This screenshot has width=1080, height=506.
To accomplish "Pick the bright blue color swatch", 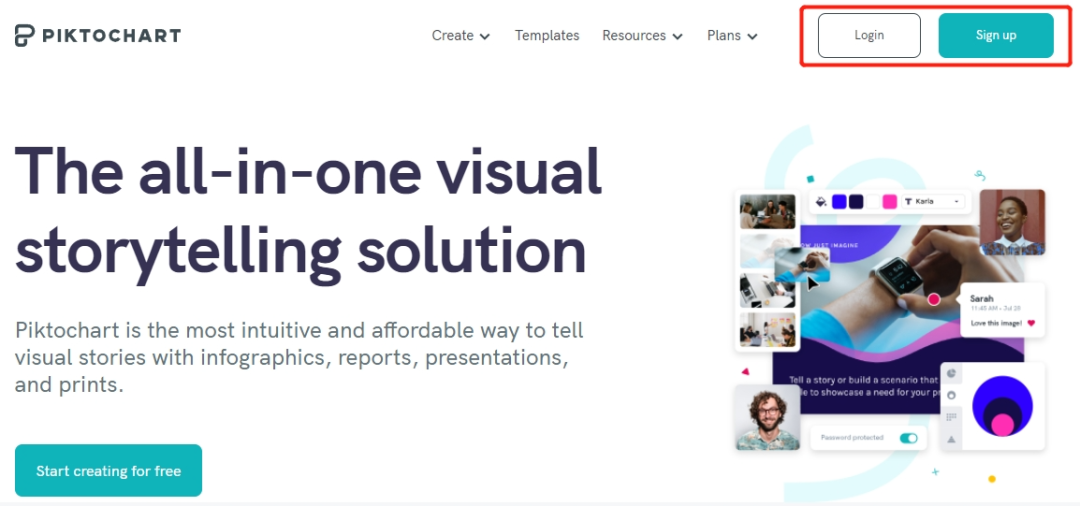I will 839,202.
